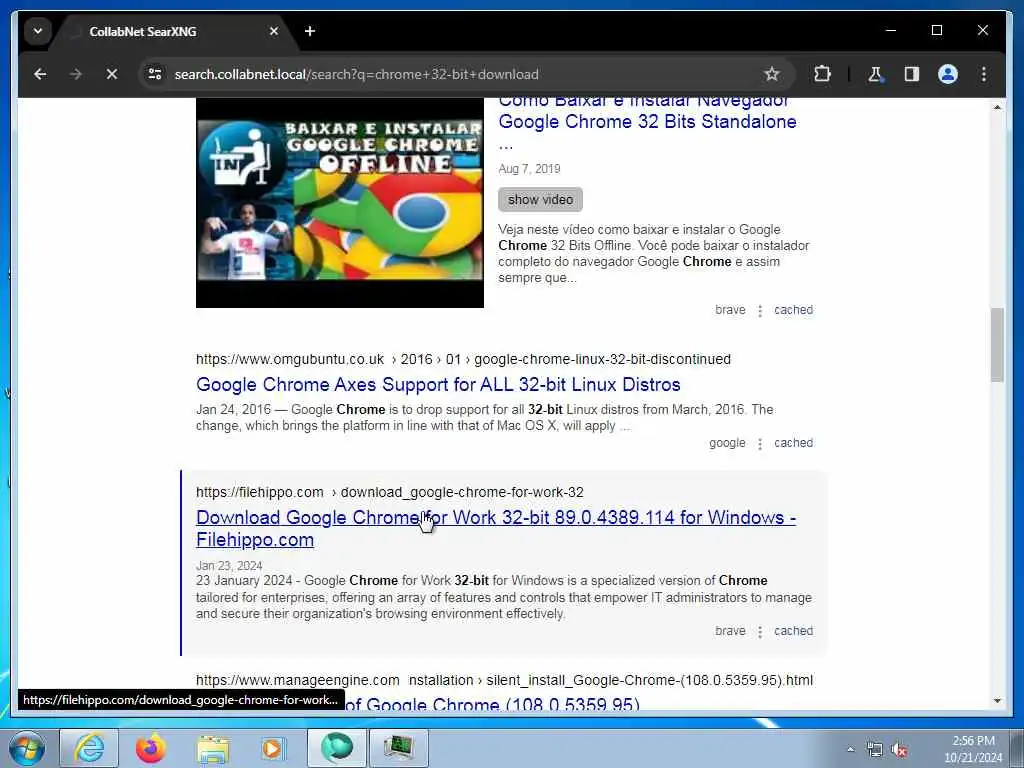Open Windows Explorer folder from taskbar
Screen dimensions: 1024x768
point(213,748)
